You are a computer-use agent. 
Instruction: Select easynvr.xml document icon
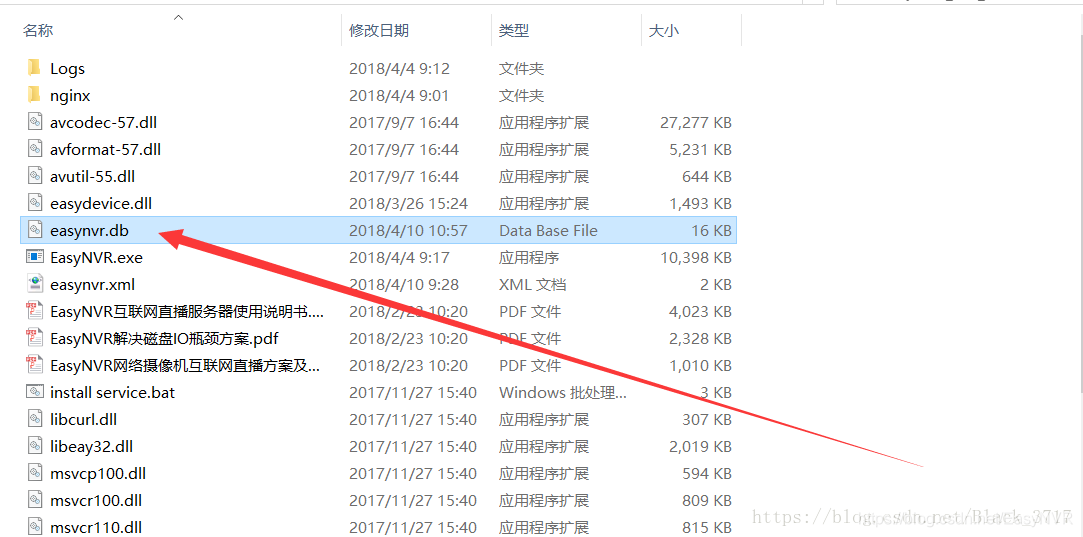pos(35,284)
